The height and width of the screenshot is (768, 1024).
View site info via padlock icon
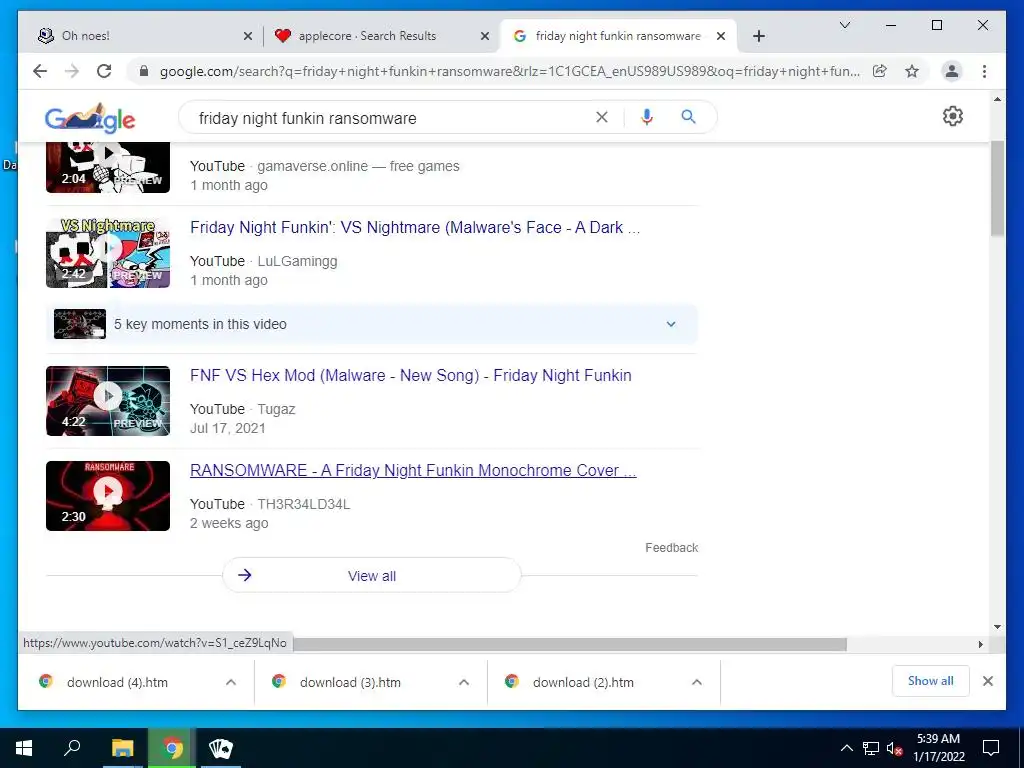click(144, 71)
